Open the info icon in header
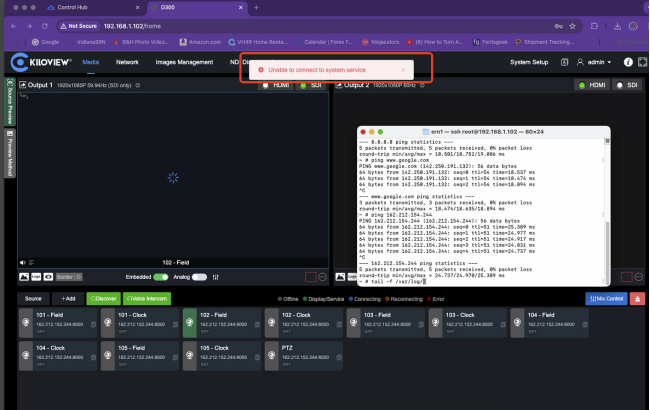The height and width of the screenshot is (410, 650). (x=628, y=62)
